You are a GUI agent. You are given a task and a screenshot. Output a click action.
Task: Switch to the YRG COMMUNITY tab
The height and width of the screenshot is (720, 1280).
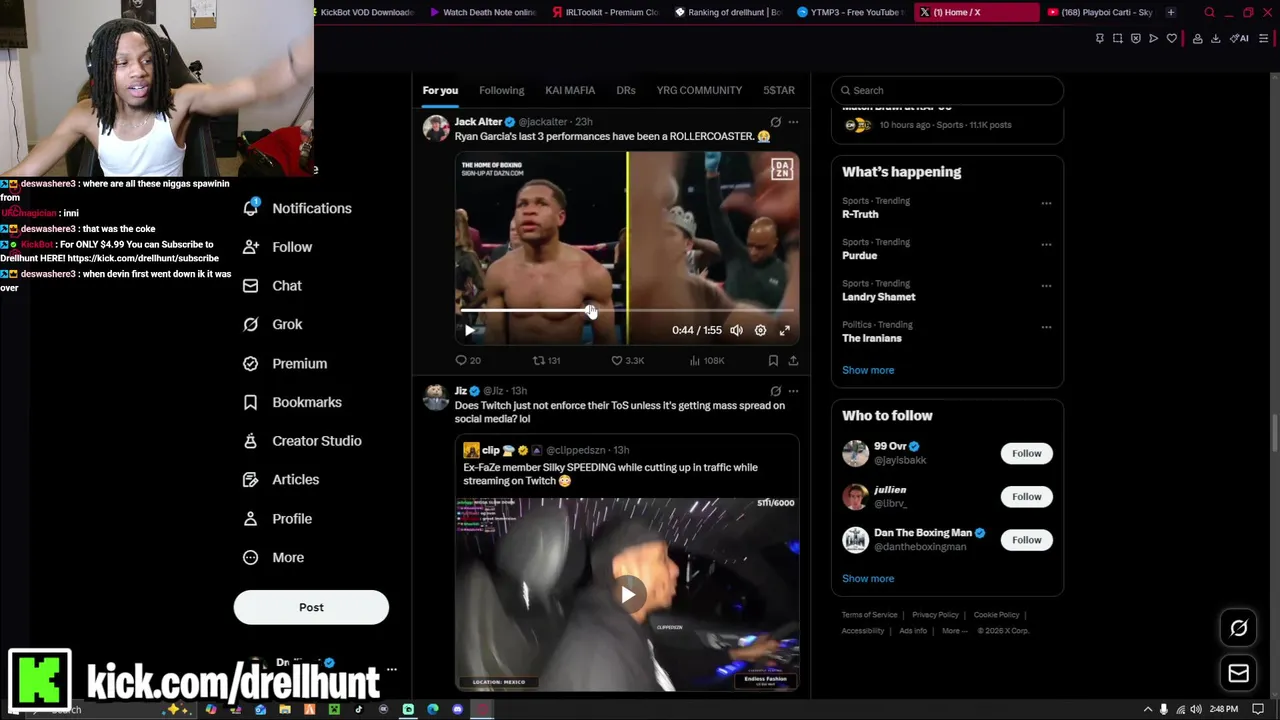coord(699,90)
